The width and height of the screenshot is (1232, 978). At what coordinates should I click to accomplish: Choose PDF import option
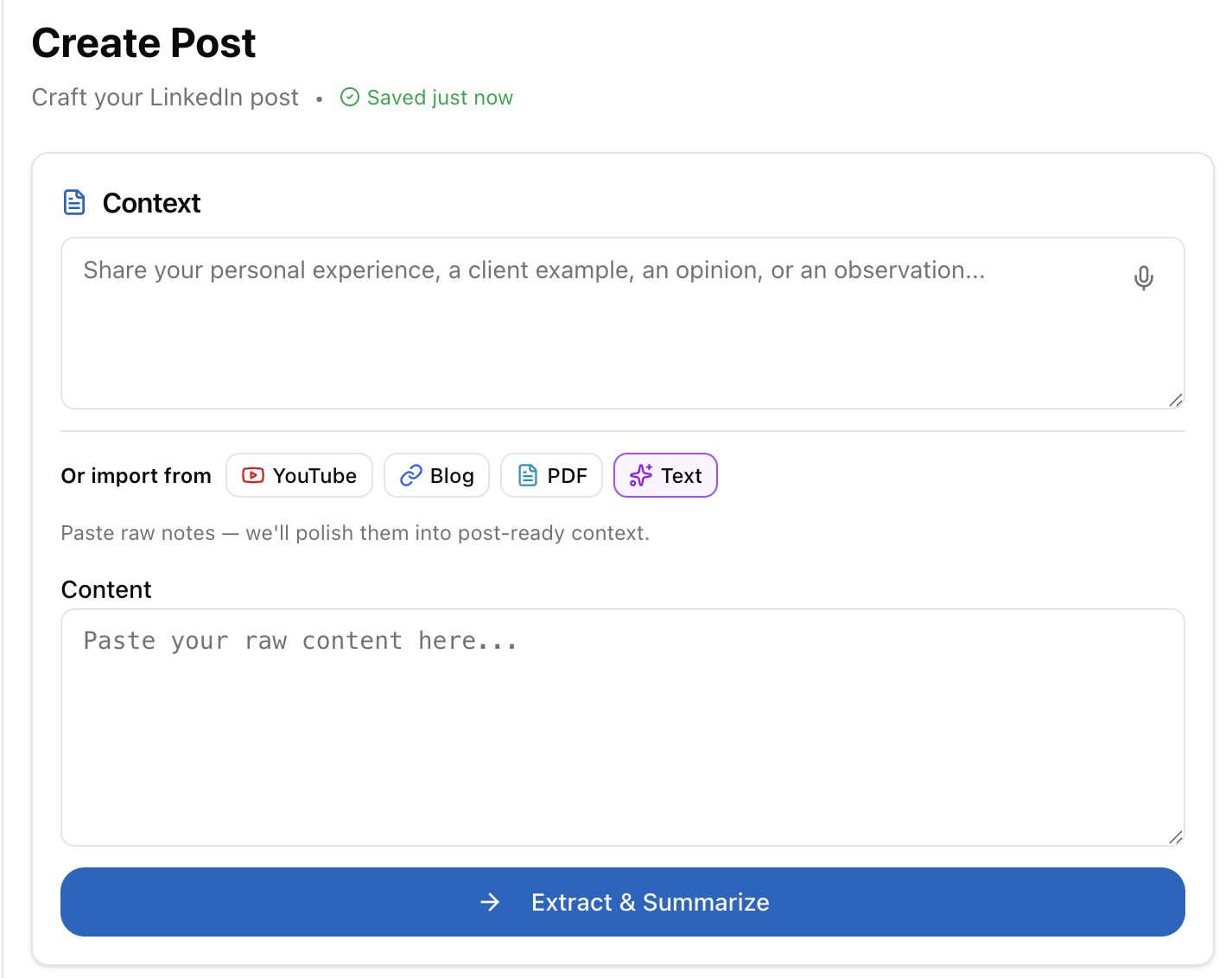[x=551, y=475]
